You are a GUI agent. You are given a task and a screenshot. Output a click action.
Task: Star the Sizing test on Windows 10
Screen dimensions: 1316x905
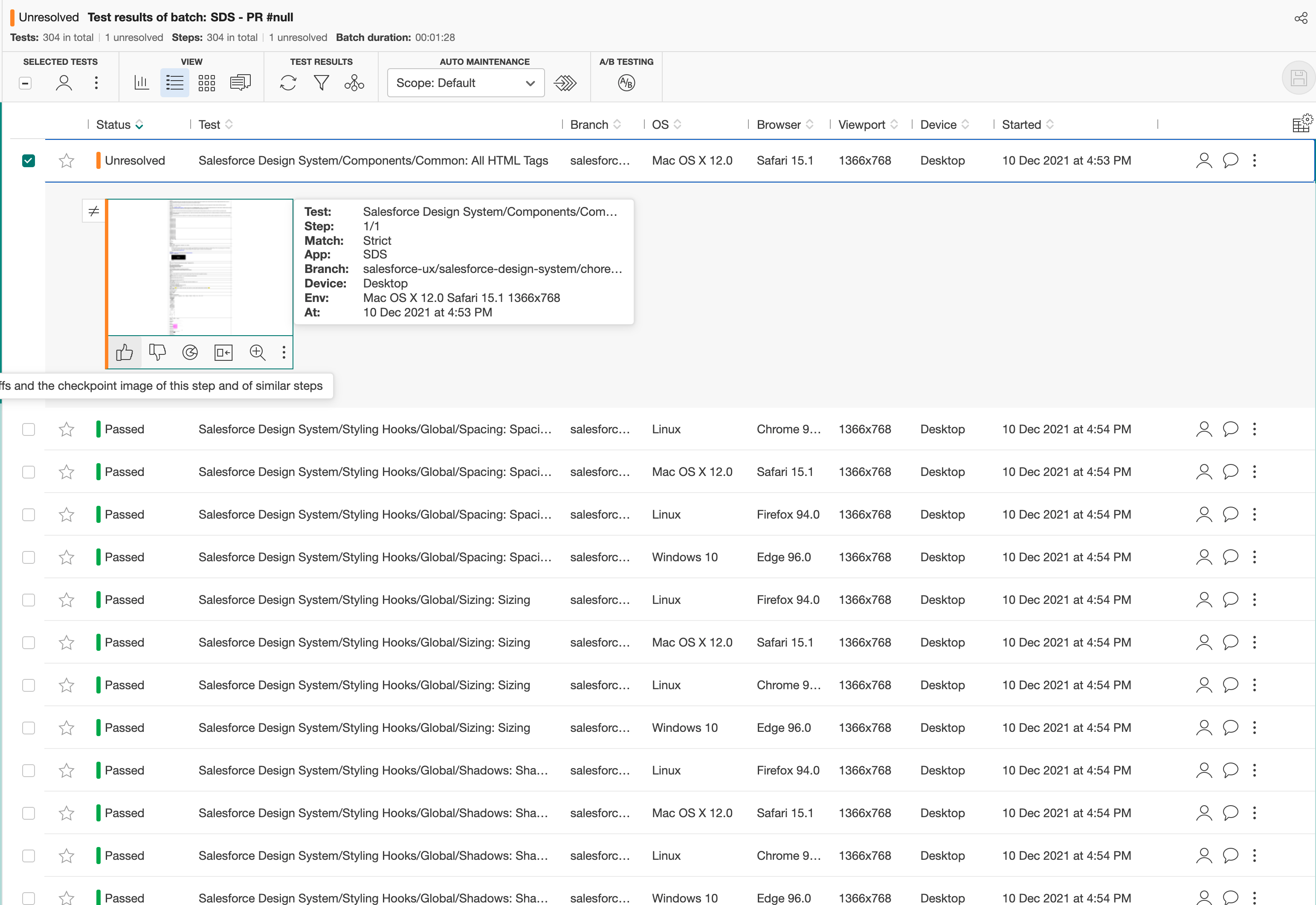[67, 728]
